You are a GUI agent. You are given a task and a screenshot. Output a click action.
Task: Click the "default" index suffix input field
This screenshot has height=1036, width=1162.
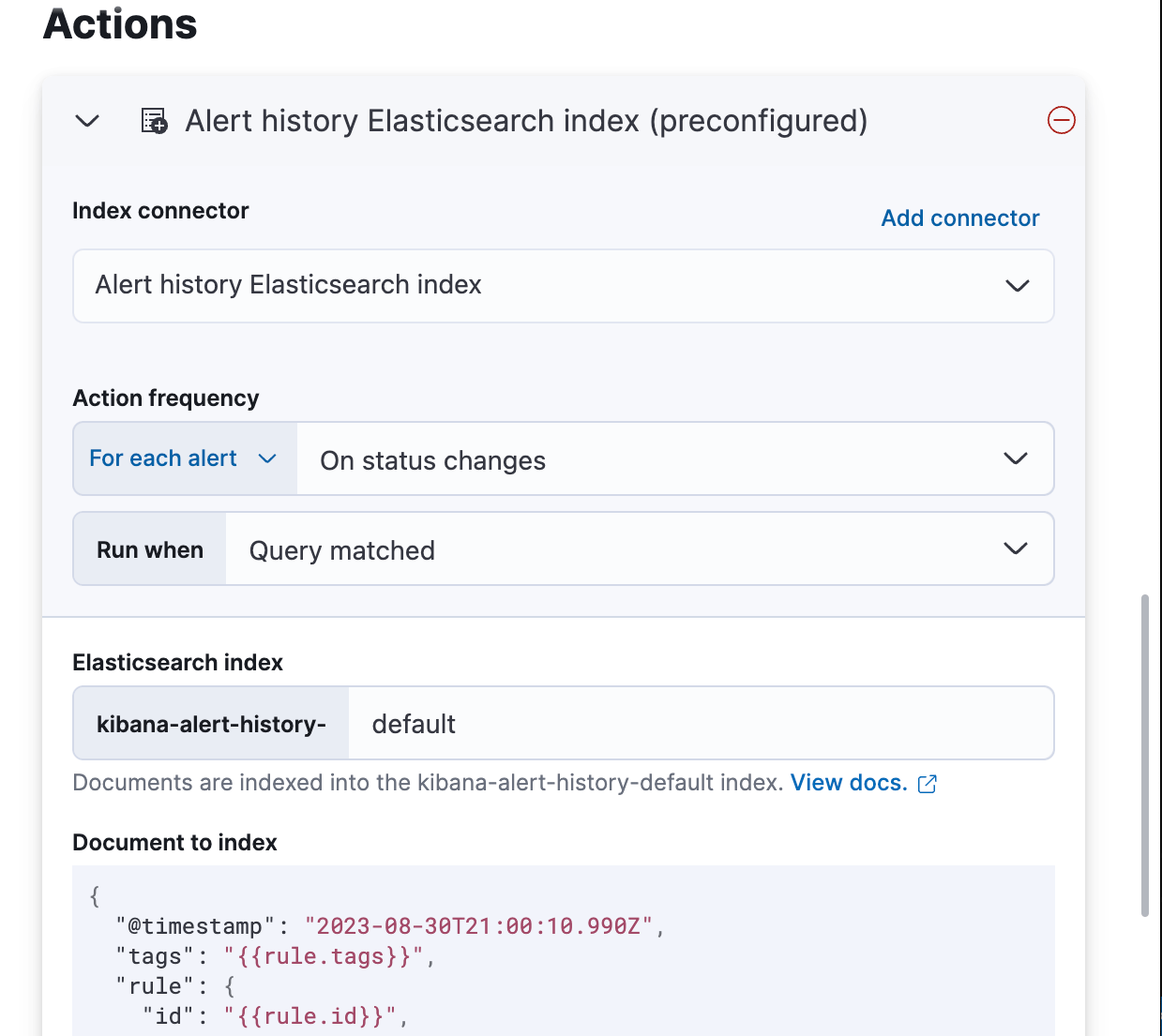pyautogui.click(x=656, y=723)
